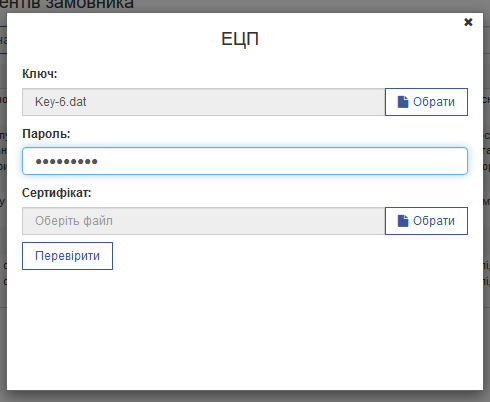
Task: Click the empty white area below Перевірити
Action: click(x=245, y=330)
